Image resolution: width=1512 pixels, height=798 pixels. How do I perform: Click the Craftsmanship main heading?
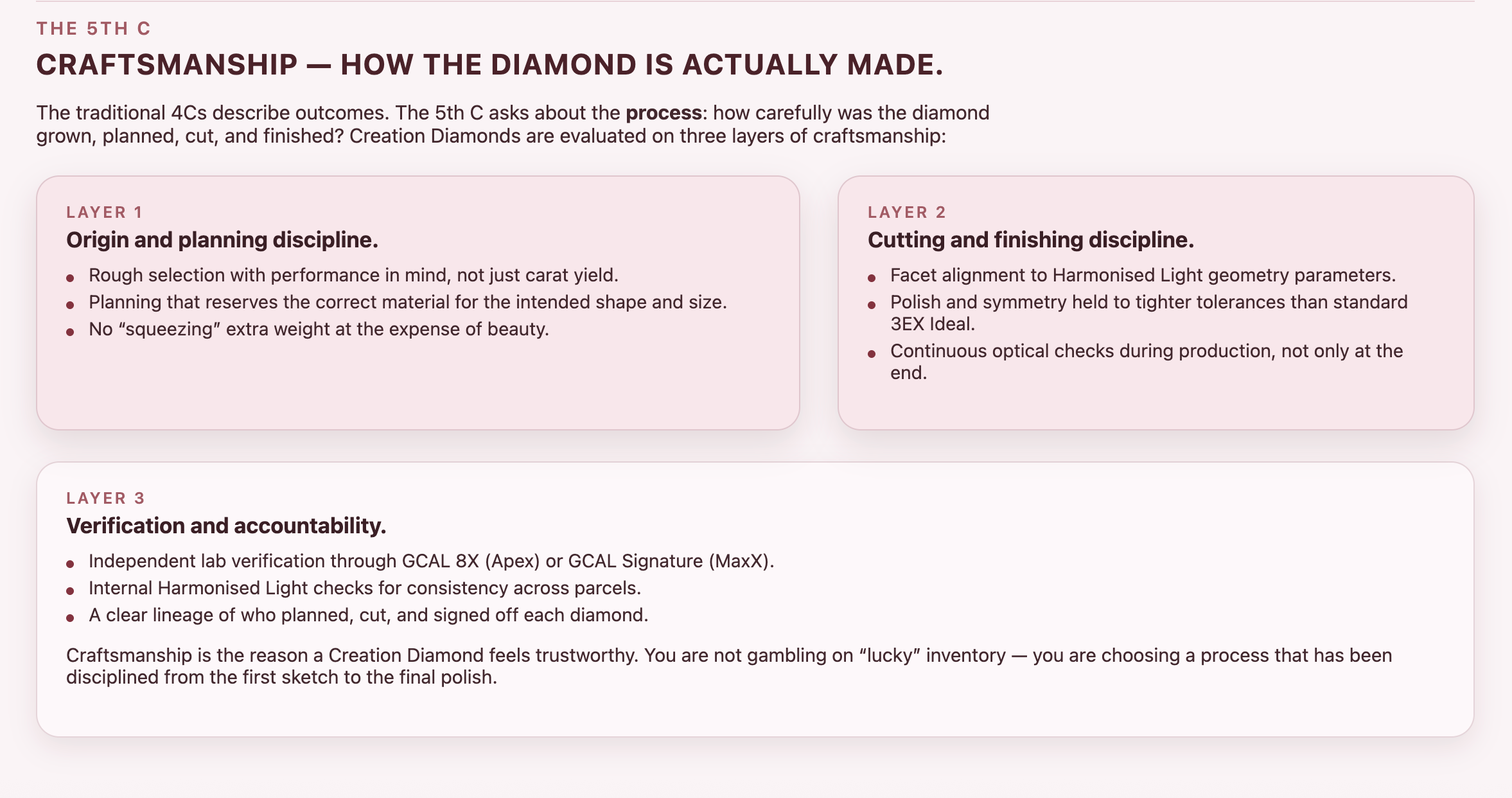coord(489,65)
